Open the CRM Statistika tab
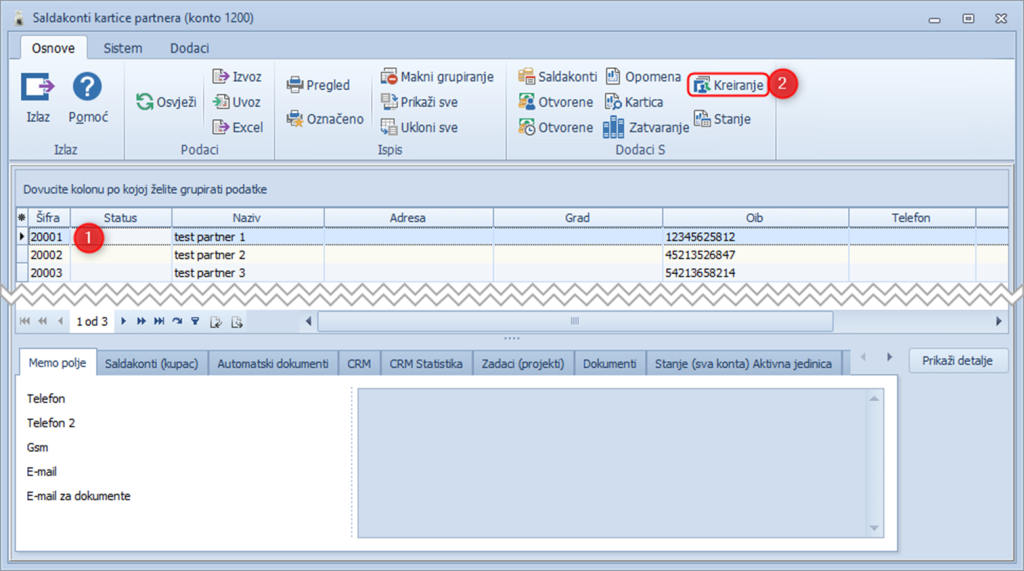This screenshot has height=571, width=1024. point(426,363)
